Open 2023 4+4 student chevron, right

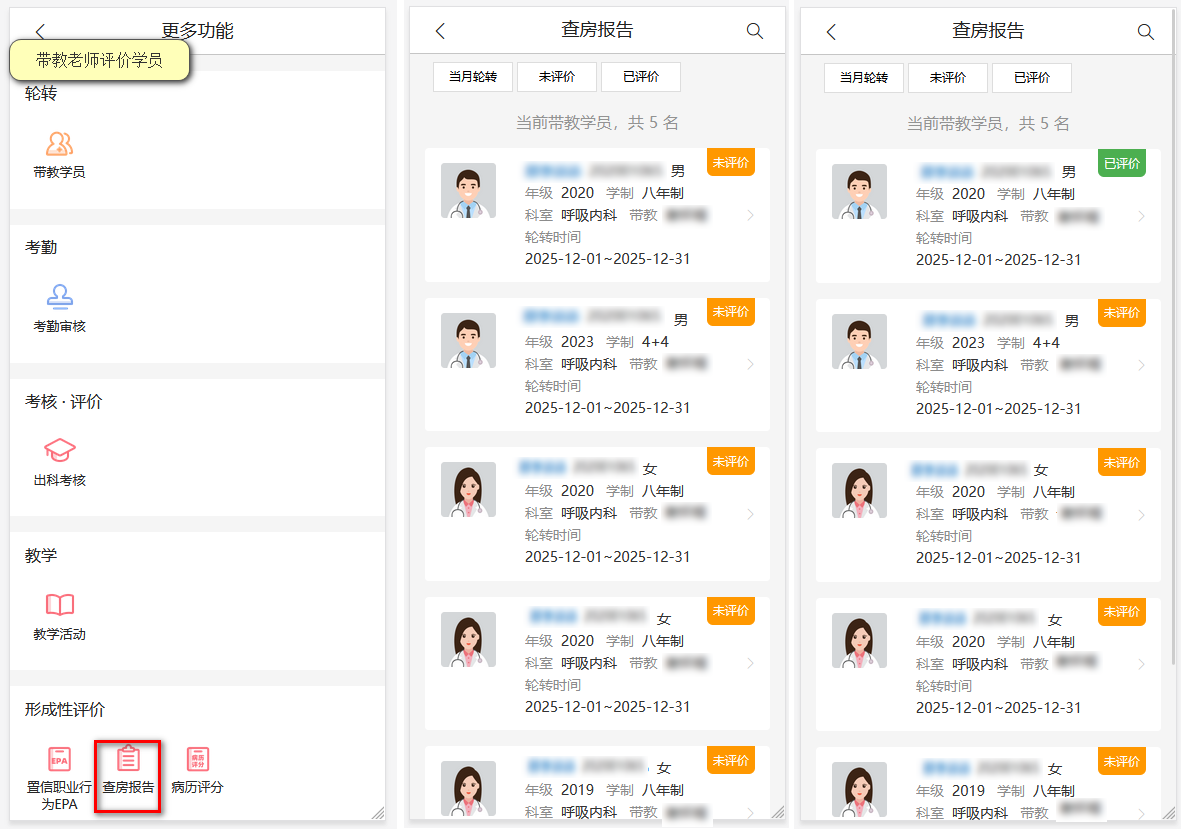1141,365
